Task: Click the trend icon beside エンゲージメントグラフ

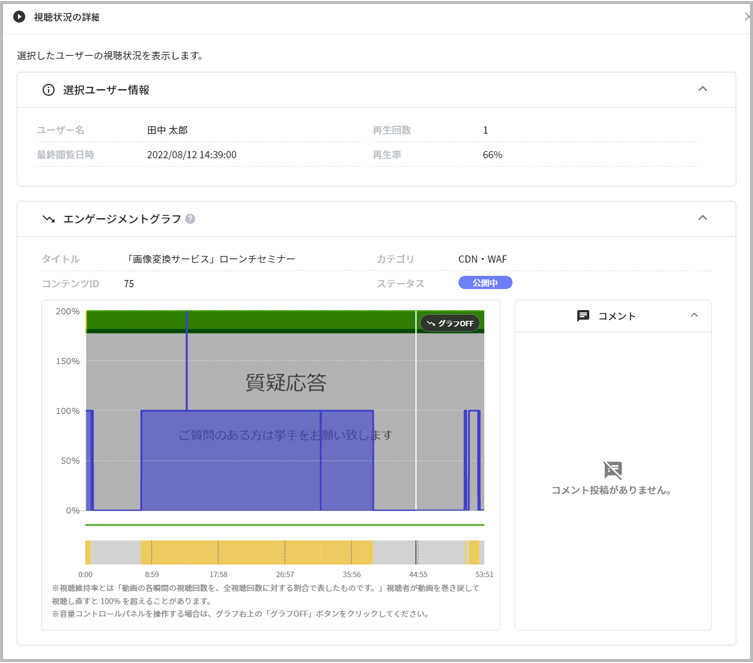Action: [49, 219]
